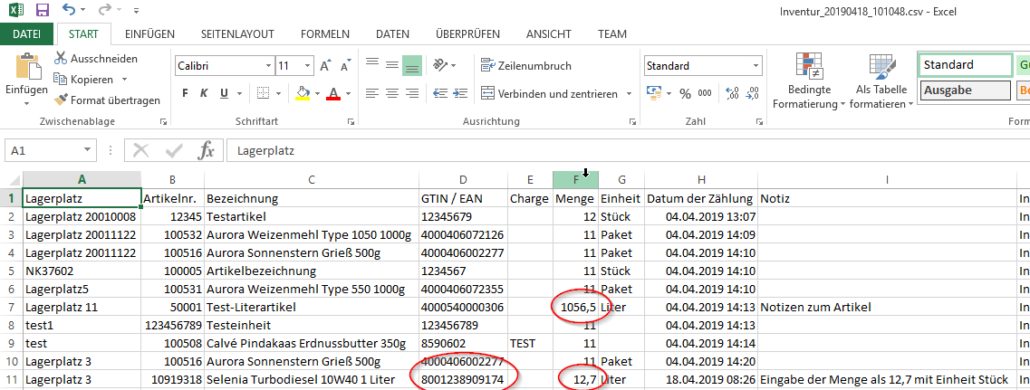The image size is (1030, 390).
Task: Toggle Zeilenumbruch text wrapping
Action: (526, 66)
